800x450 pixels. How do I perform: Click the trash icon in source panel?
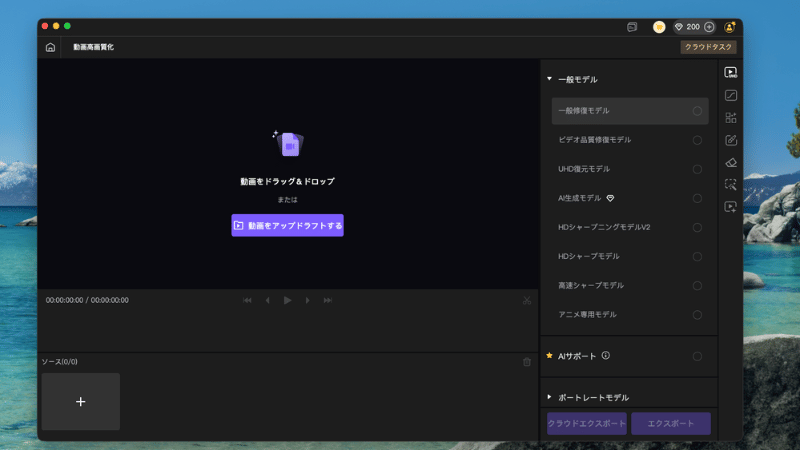tap(527, 362)
